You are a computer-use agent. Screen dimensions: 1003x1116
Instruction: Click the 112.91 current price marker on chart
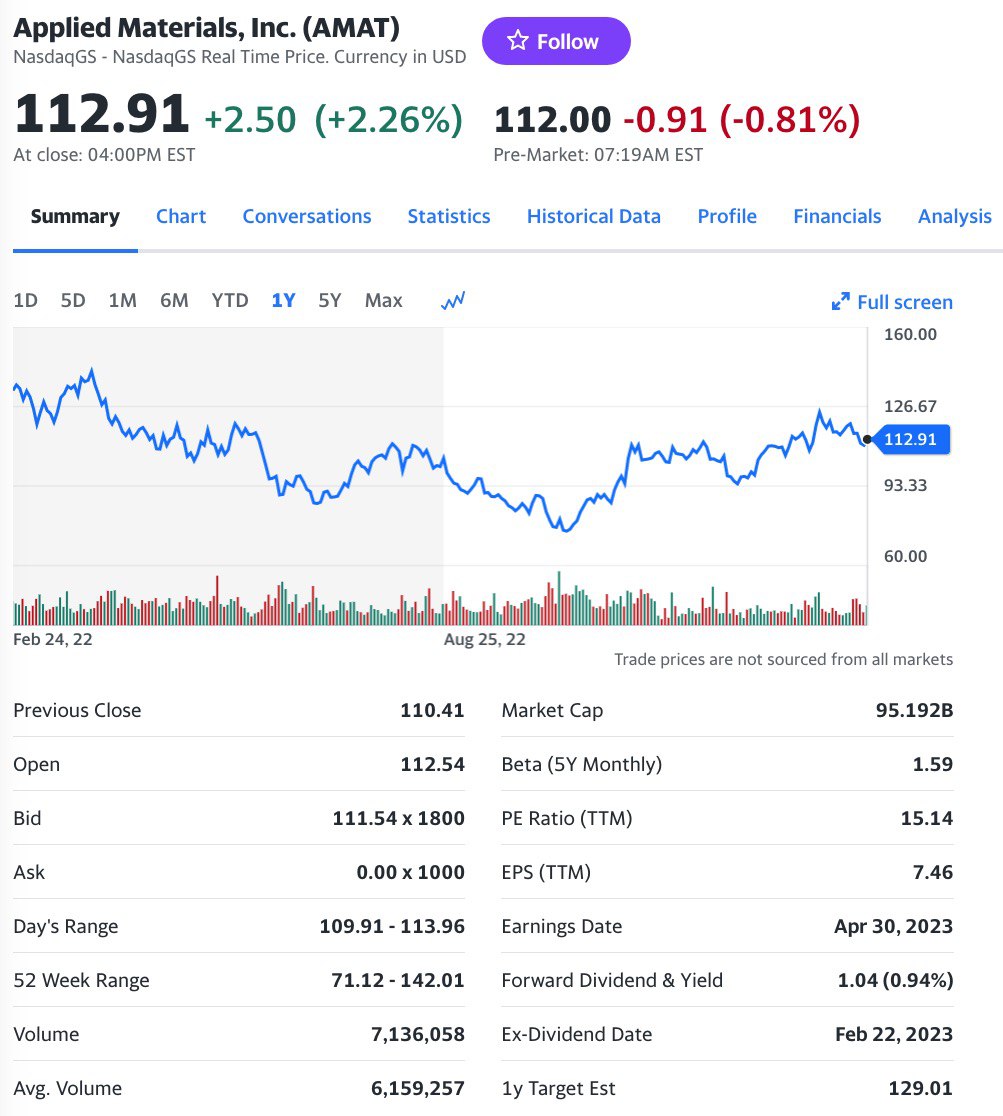click(910, 439)
